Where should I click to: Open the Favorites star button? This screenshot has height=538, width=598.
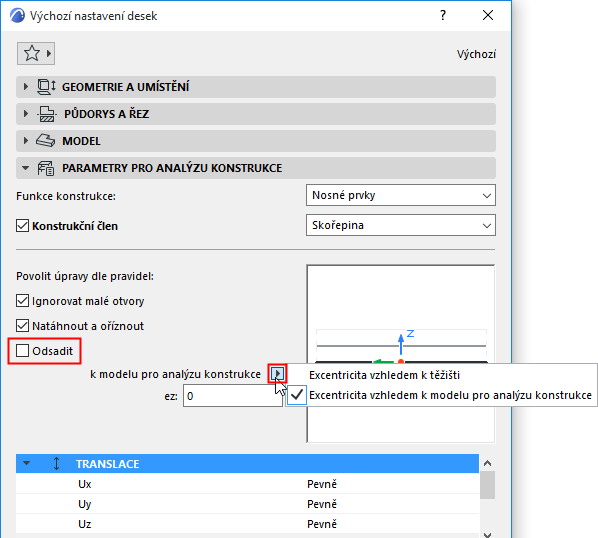pos(36,53)
